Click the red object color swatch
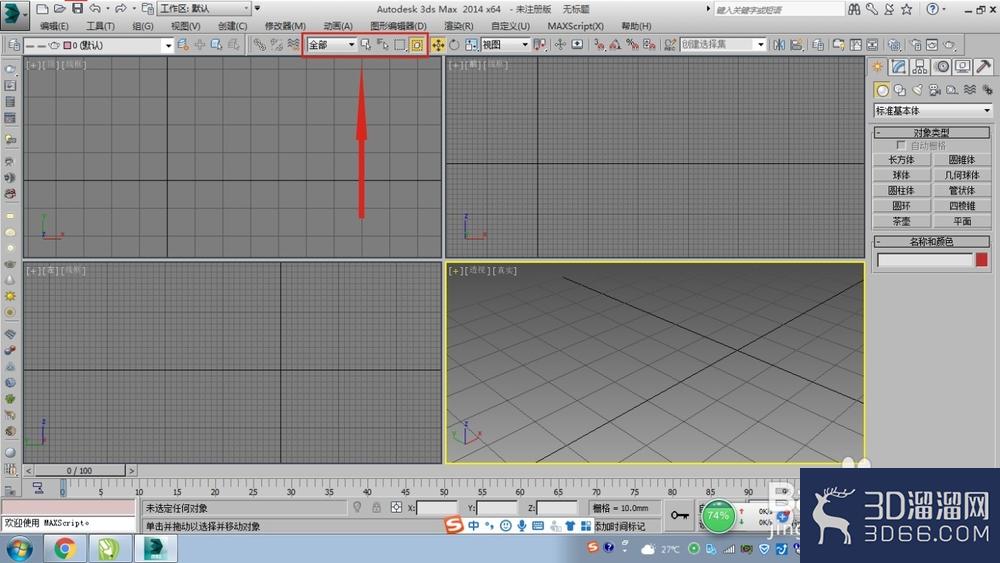 [x=982, y=260]
